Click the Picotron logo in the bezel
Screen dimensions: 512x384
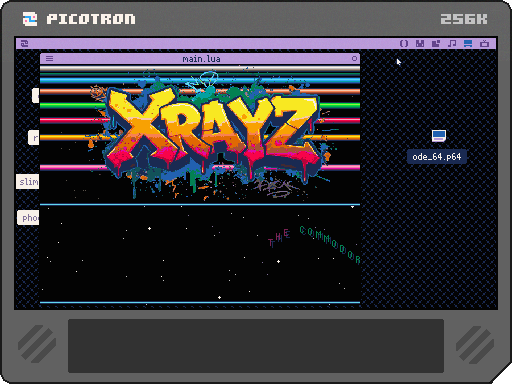79,19
